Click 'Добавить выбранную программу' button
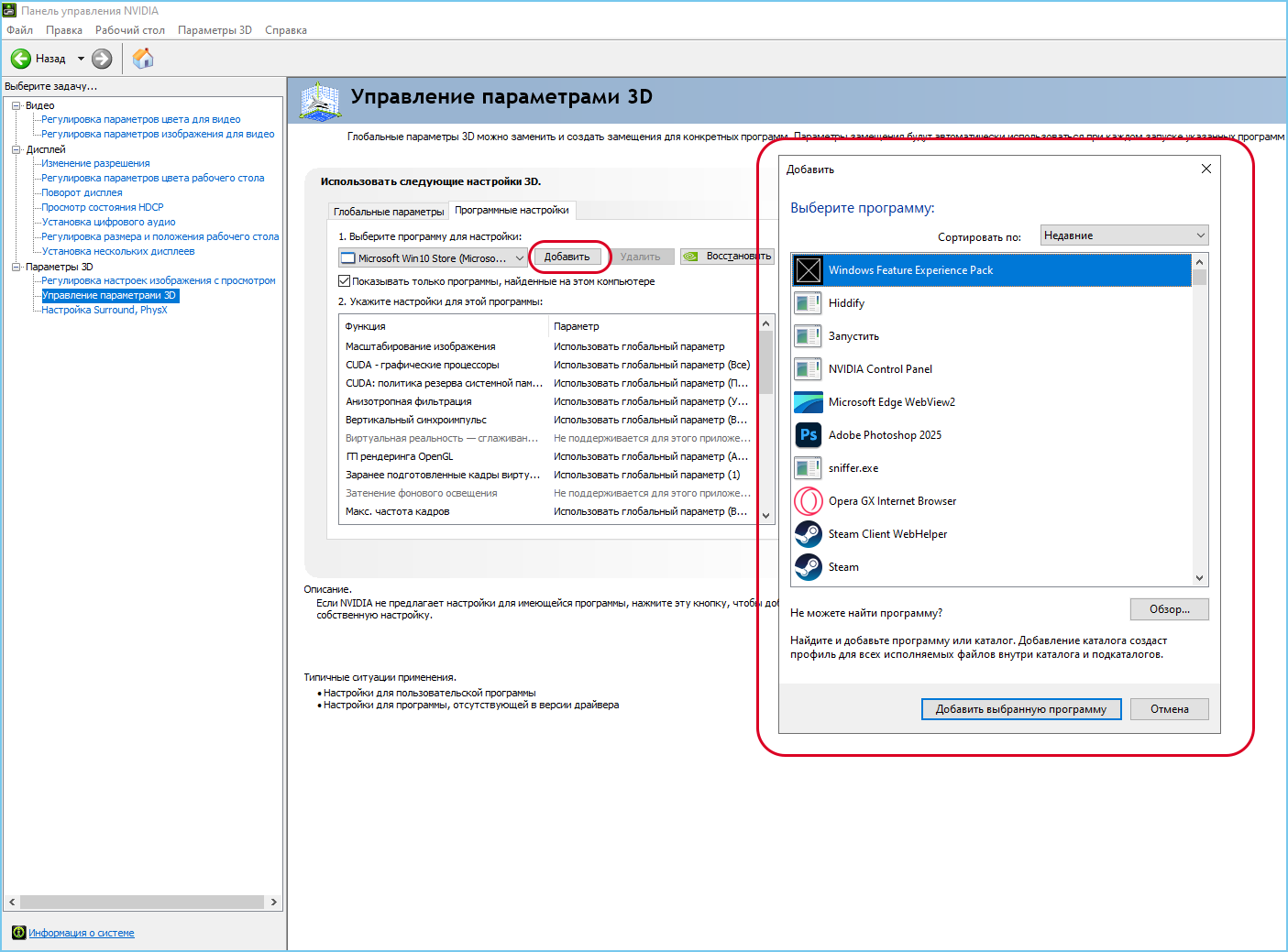The image size is (1288, 952). [x=1021, y=709]
